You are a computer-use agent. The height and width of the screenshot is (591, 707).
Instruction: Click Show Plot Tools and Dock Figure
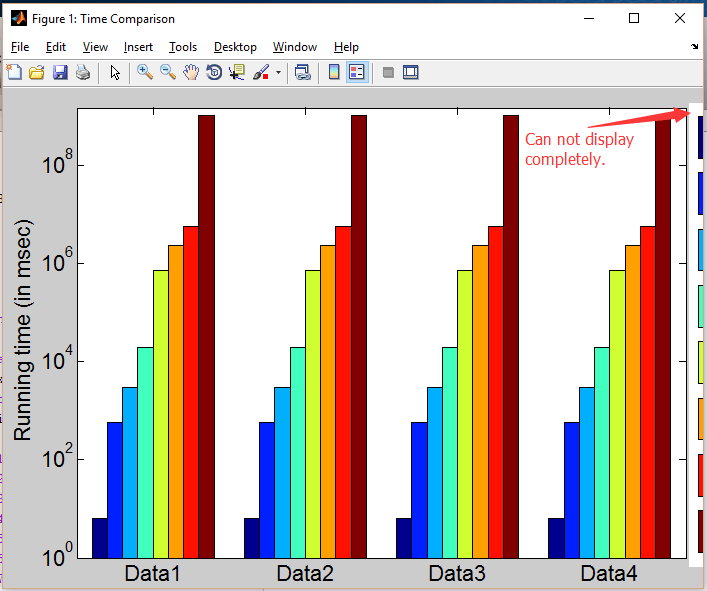click(410, 72)
